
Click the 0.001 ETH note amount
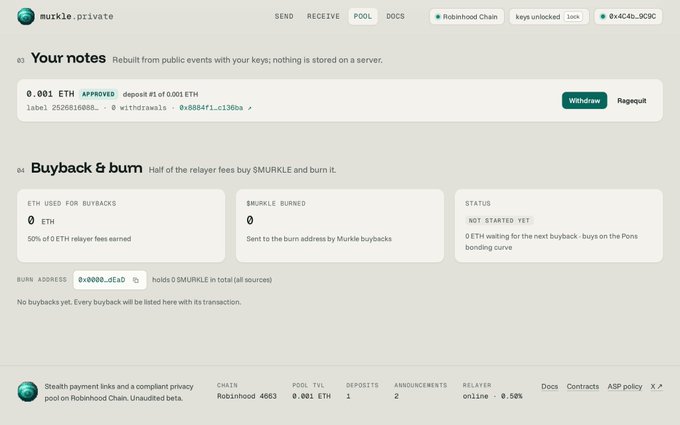pyautogui.click(x=50, y=94)
